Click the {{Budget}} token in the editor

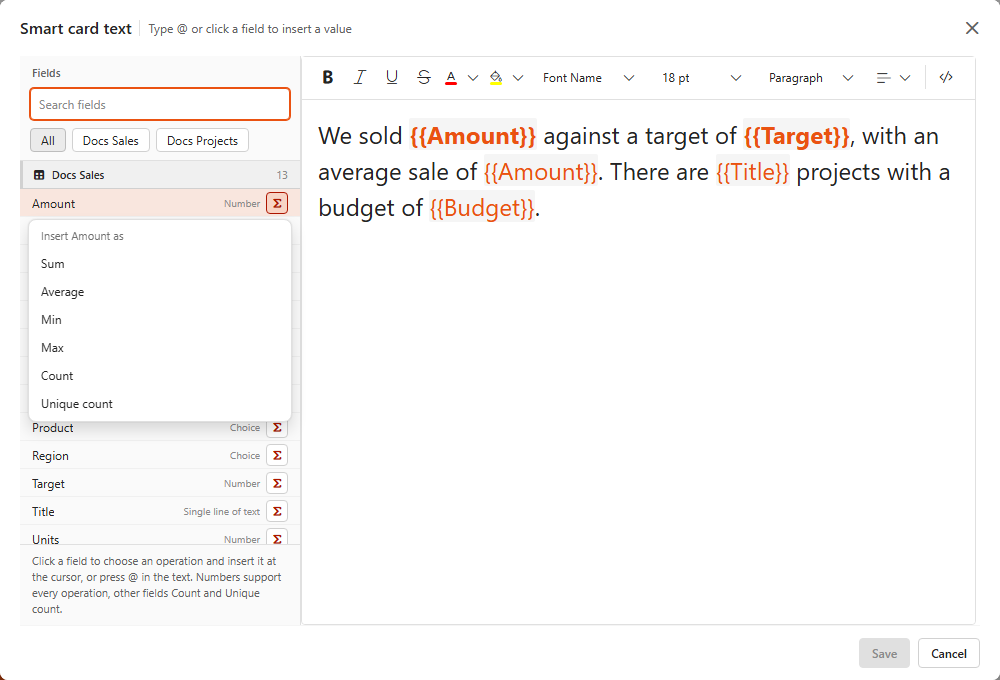(482, 209)
